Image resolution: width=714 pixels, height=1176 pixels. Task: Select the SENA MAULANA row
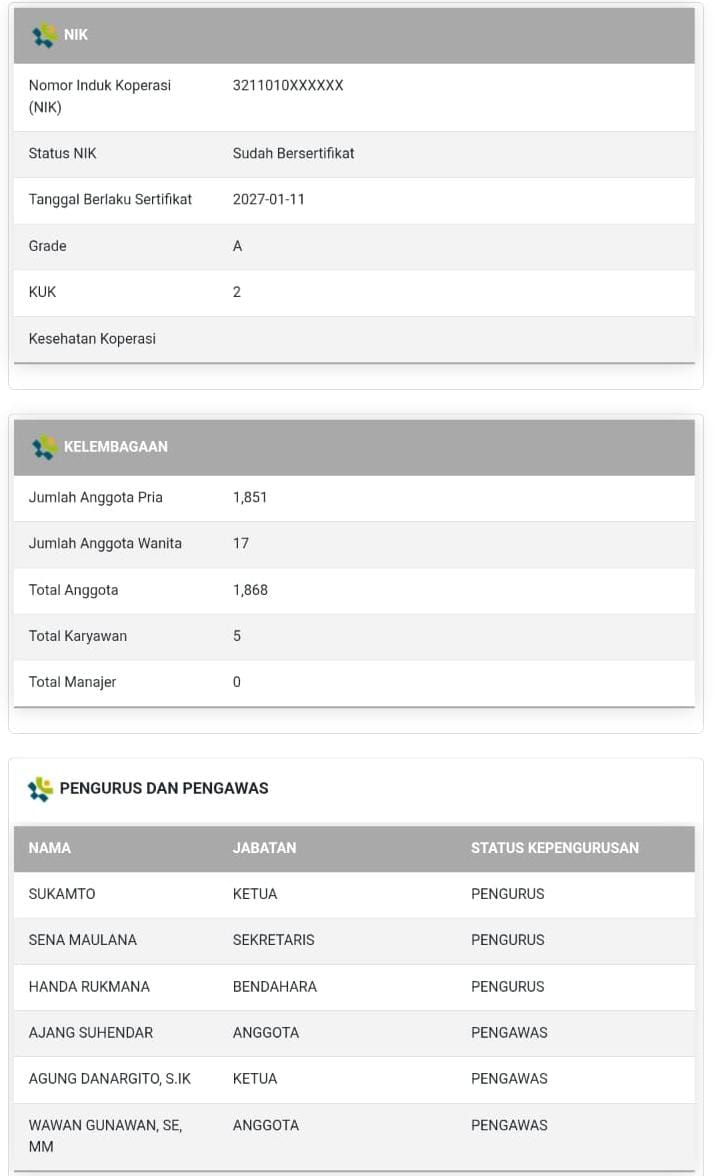(x=83, y=940)
